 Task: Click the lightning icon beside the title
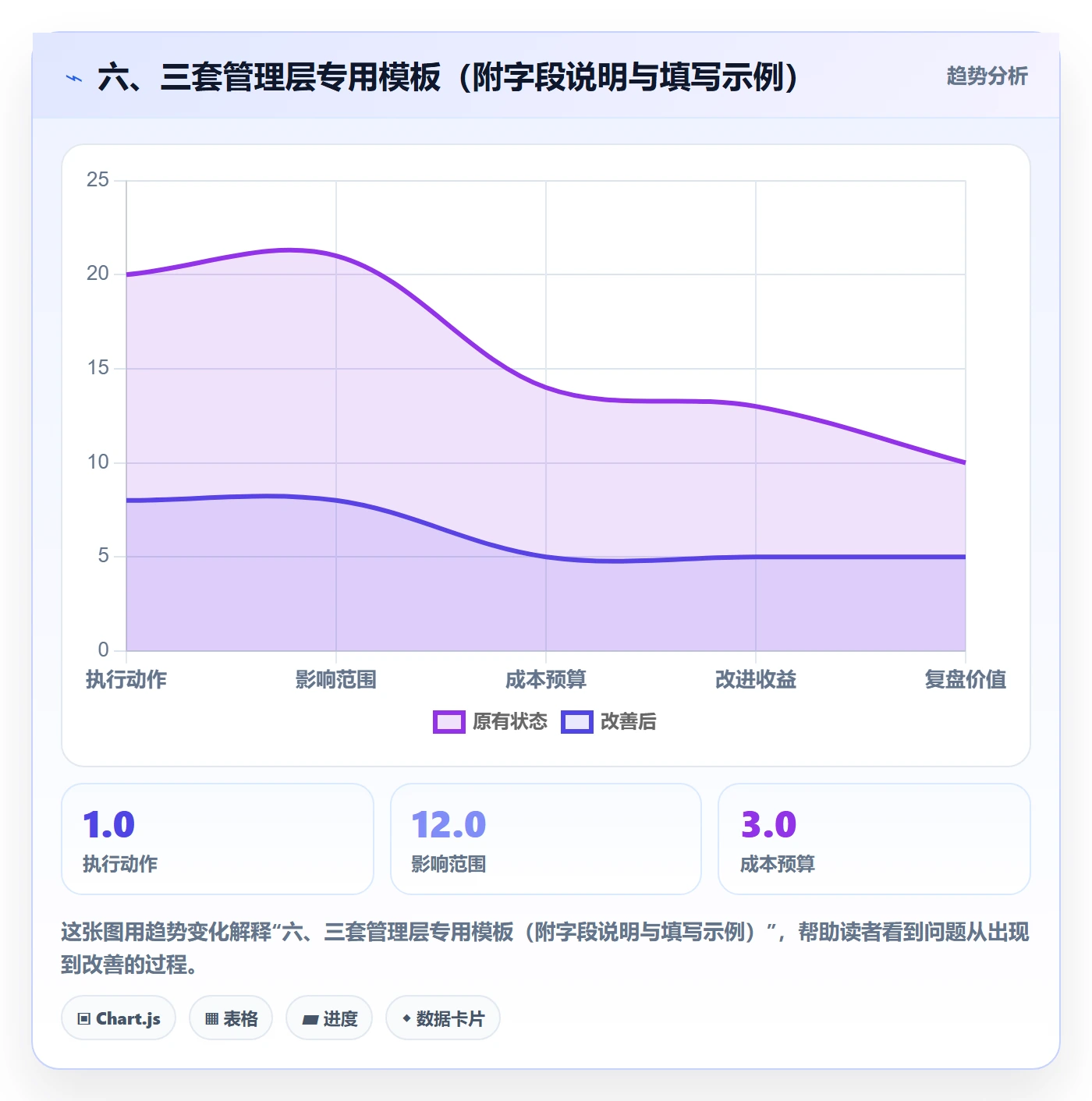74,78
